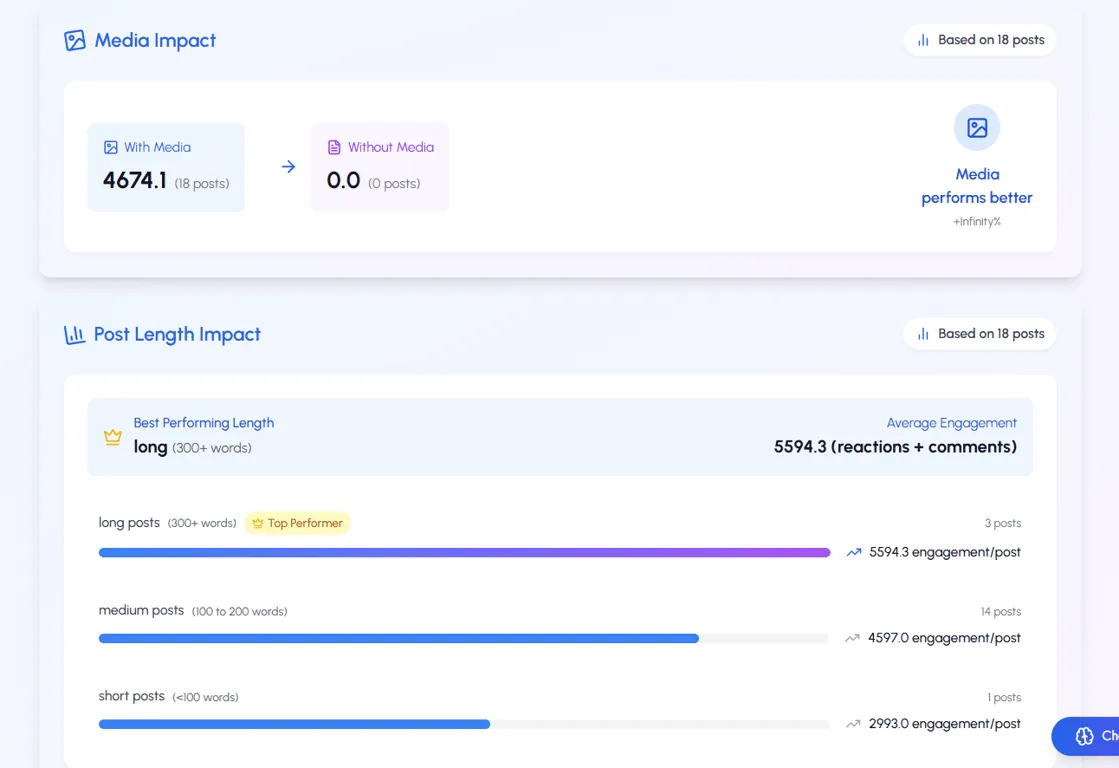Click 'Based on 18 posts' under Media Impact
This screenshot has width=1119, height=768.
pos(979,40)
